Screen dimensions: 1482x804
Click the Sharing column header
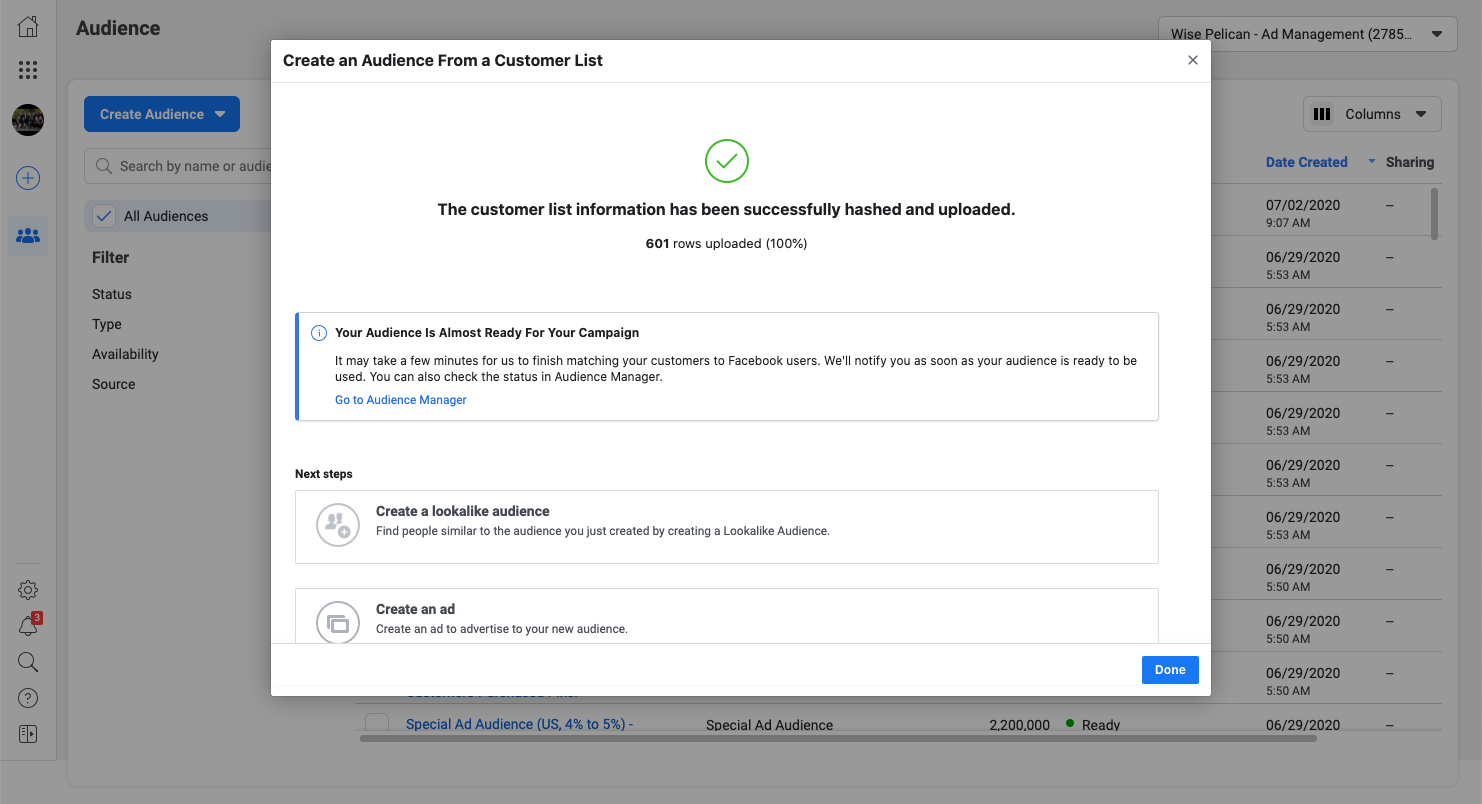[1410, 162]
